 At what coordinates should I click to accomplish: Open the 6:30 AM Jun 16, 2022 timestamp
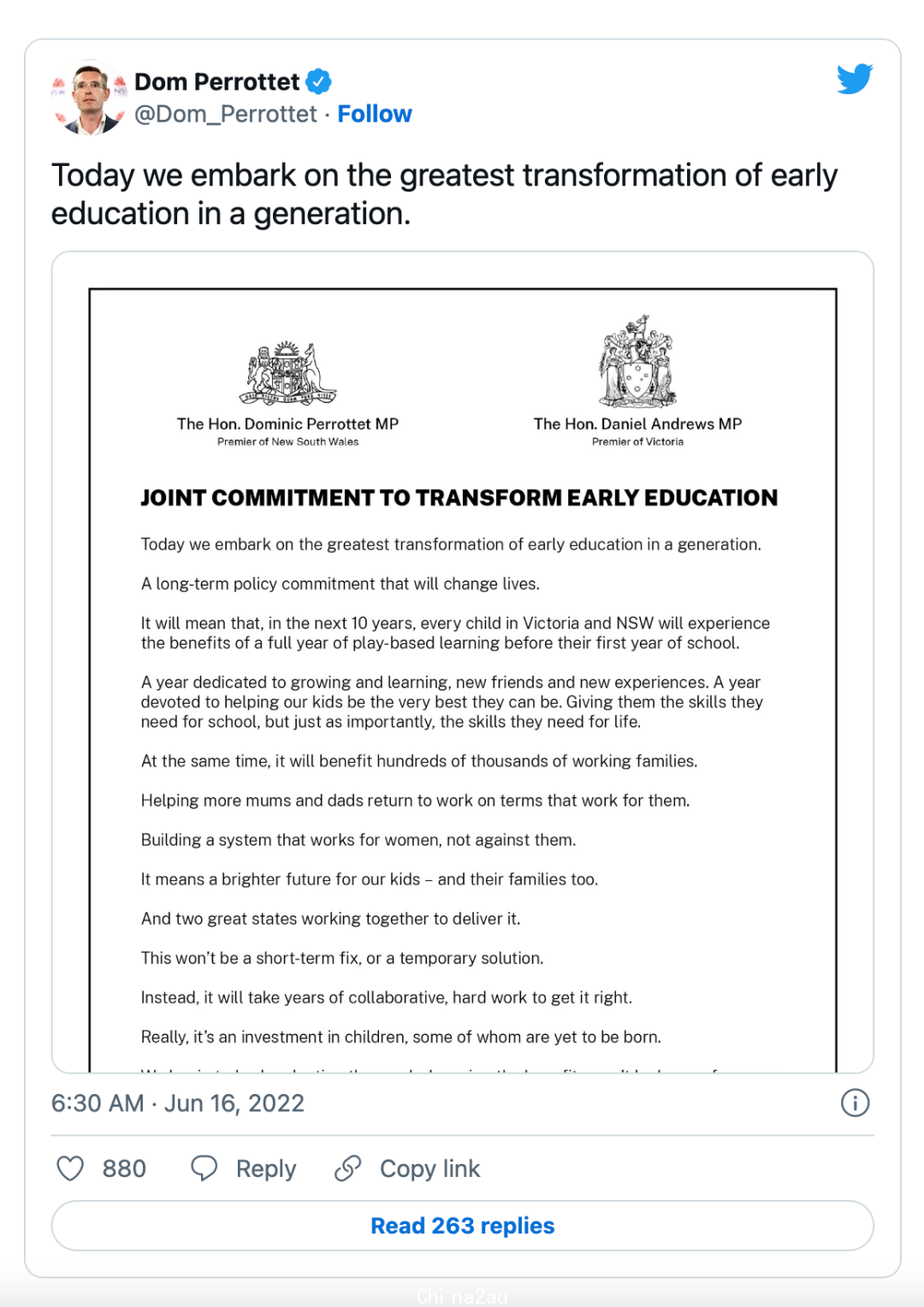pyautogui.click(x=178, y=1103)
